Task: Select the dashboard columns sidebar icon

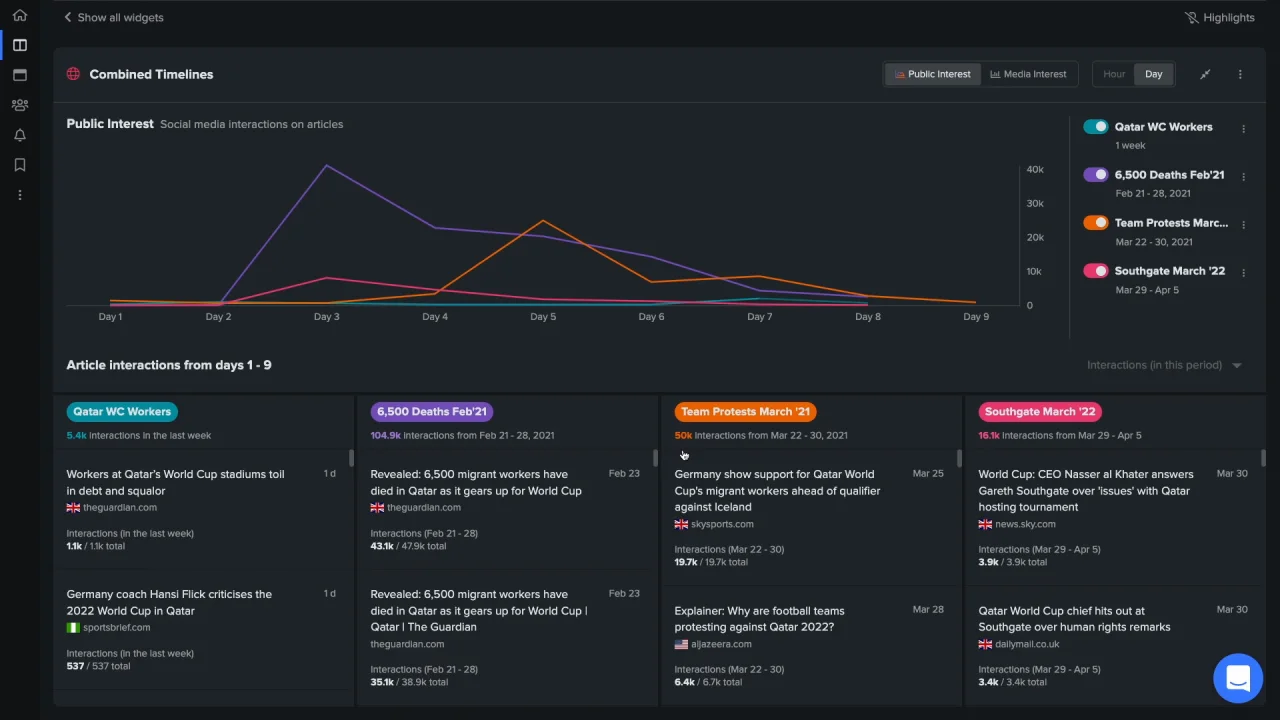Action: tap(20, 45)
